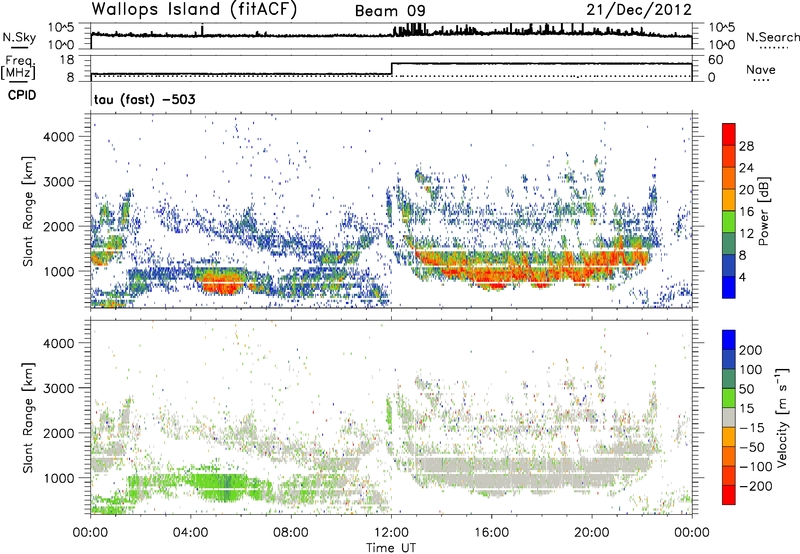800x554 pixels.
Task: Select the '50' label on Velocity colorbar
Action: coord(746,389)
